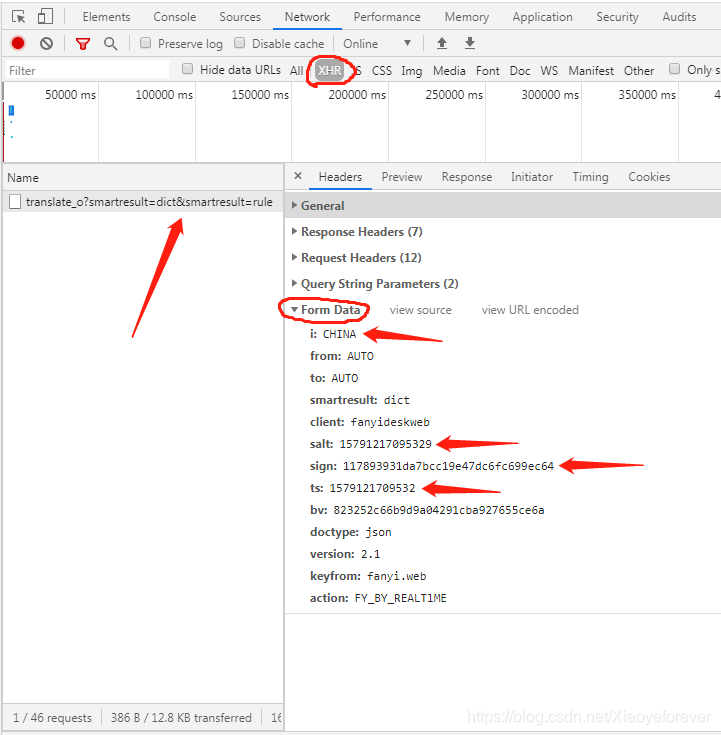Screen dimensions: 721x735
Task: Click the salt value 15791217095329
Action: click(385, 444)
